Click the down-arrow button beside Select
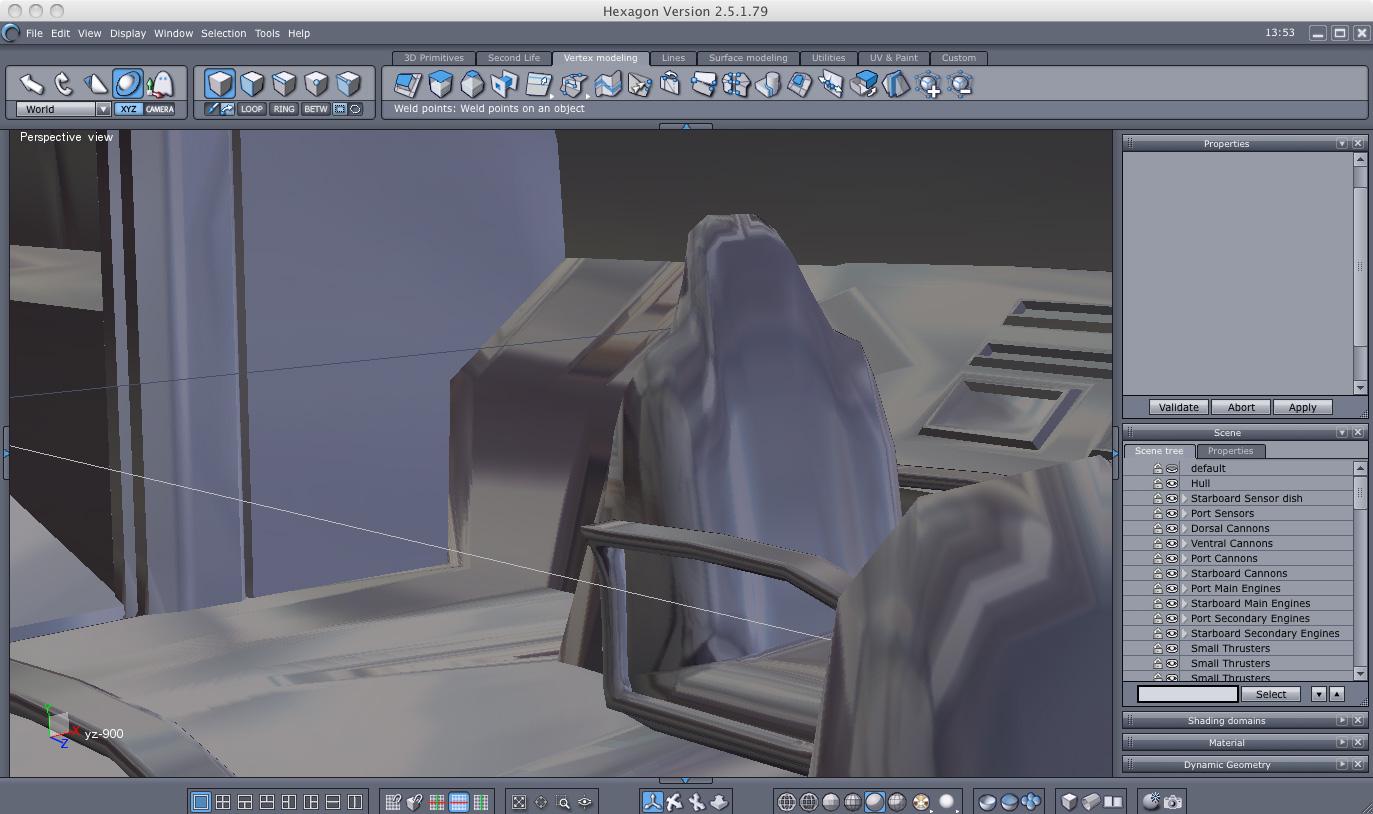 pyautogui.click(x=1318, y=694)
